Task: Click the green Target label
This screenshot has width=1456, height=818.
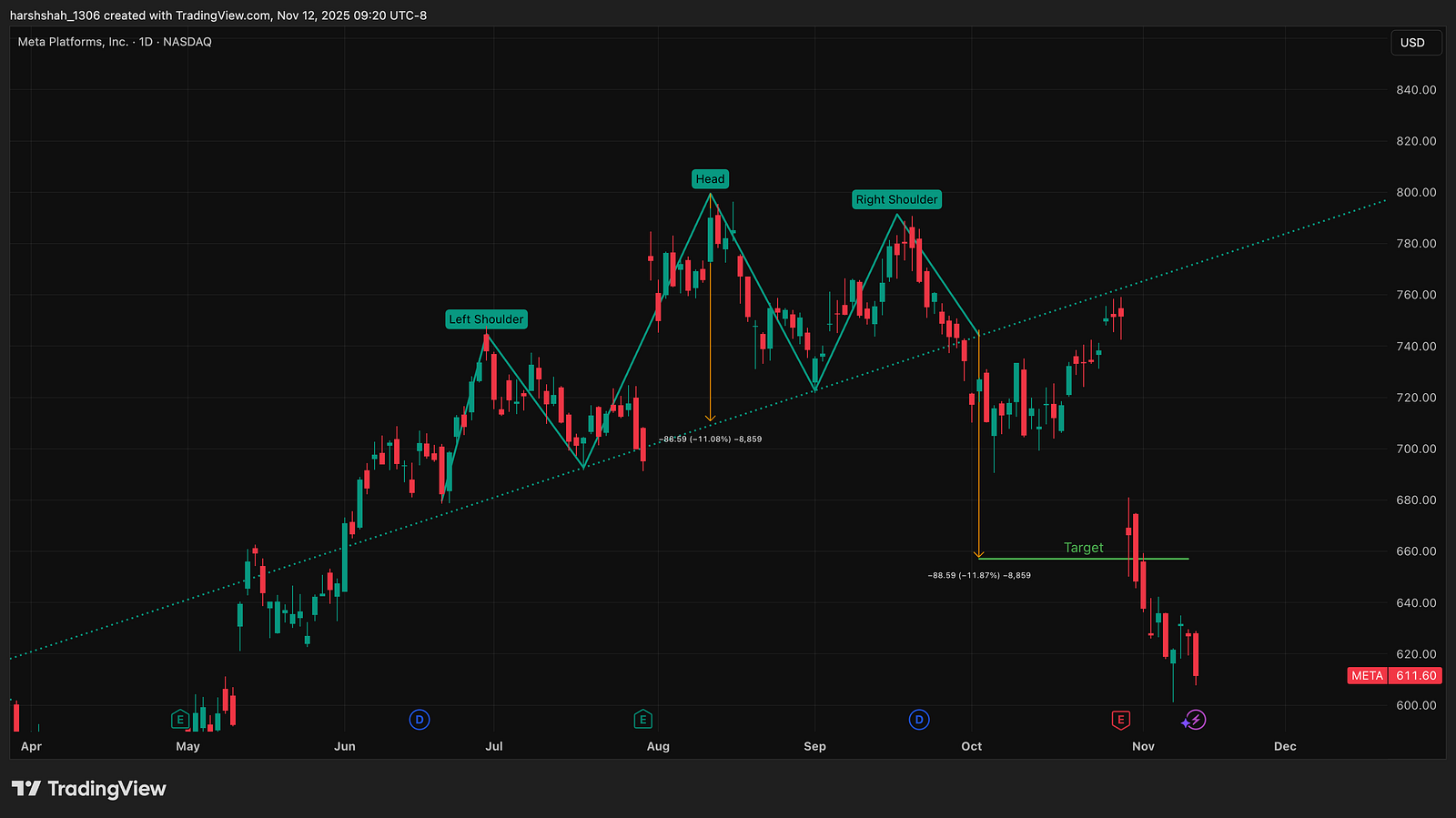Action: pos(1084,548)
